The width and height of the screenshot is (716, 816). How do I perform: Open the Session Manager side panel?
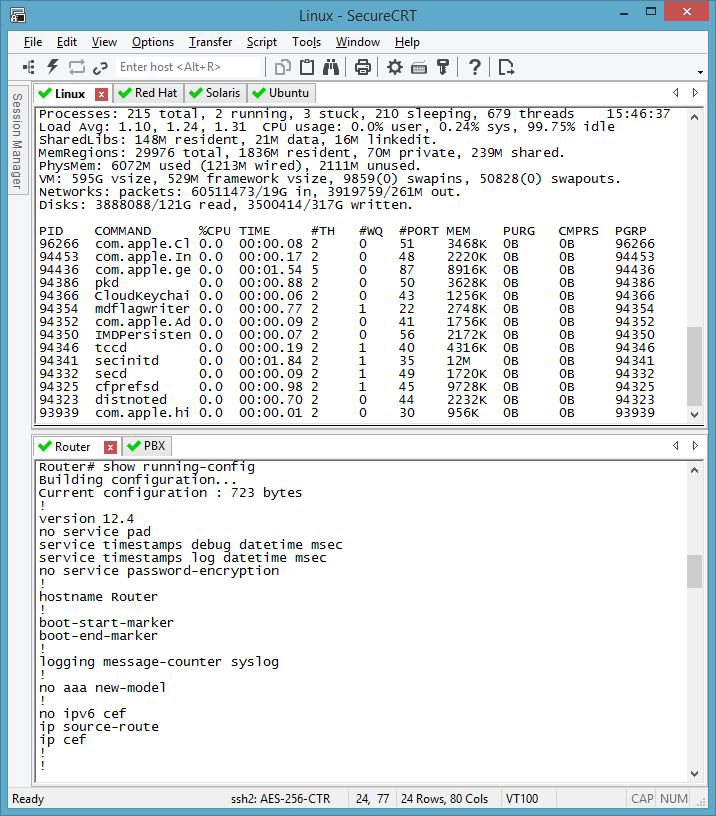coord(16,140)
